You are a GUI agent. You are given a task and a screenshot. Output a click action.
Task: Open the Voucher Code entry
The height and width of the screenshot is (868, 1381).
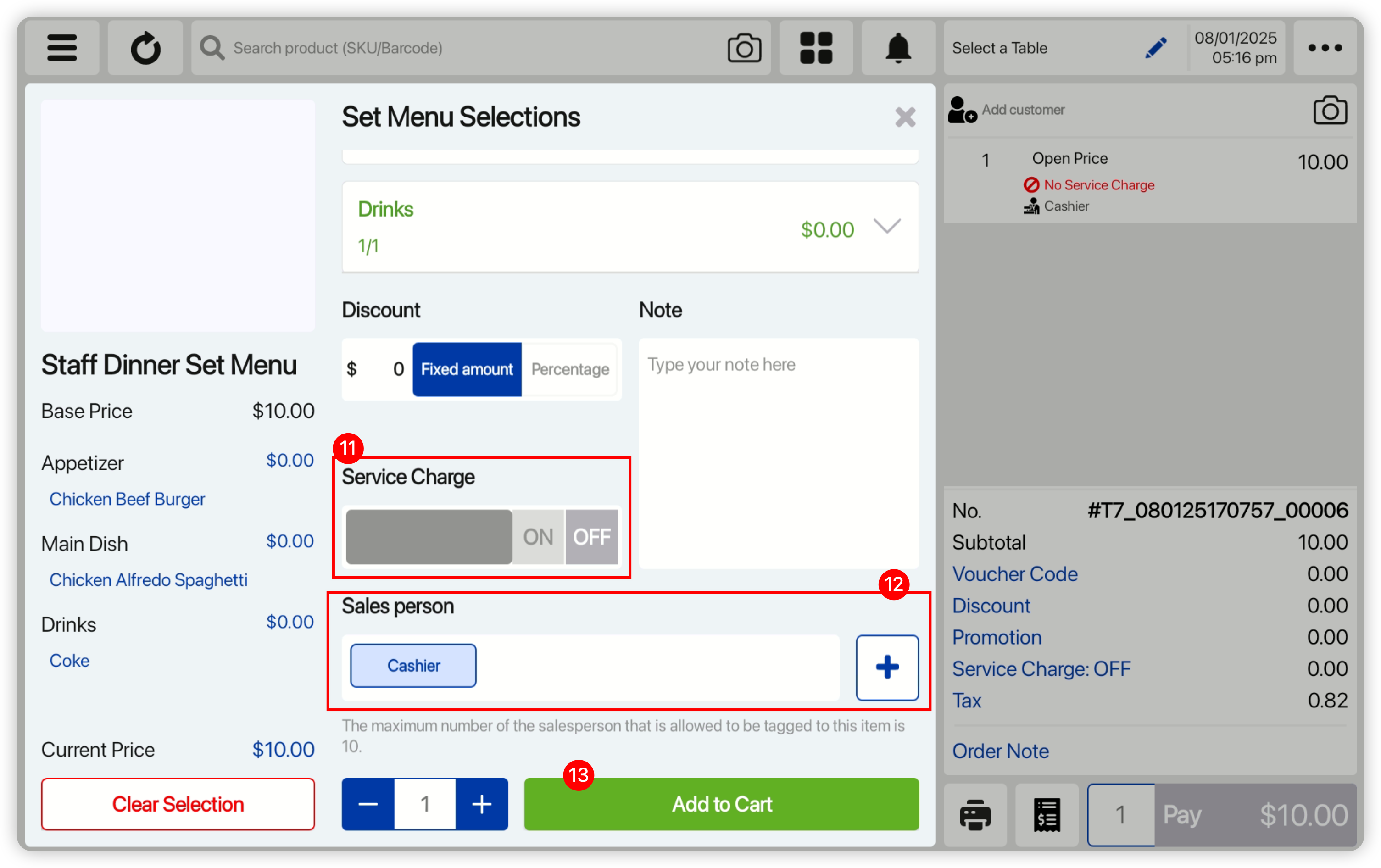click(1014, 574)
